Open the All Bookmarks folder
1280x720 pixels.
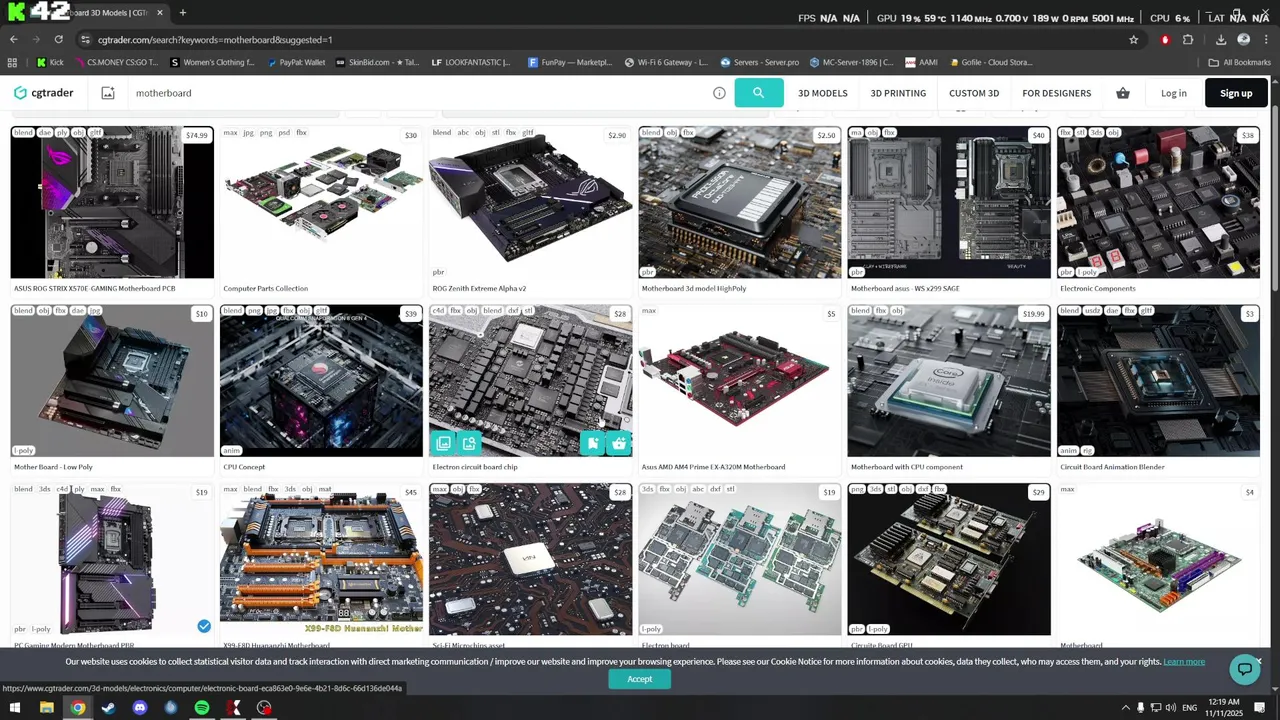(x=1239, y=62)
